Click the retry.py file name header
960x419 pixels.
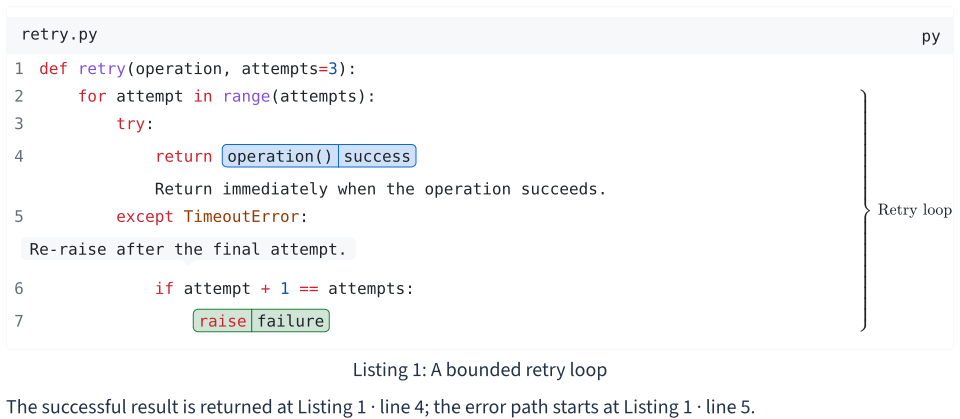click(59, 35)
